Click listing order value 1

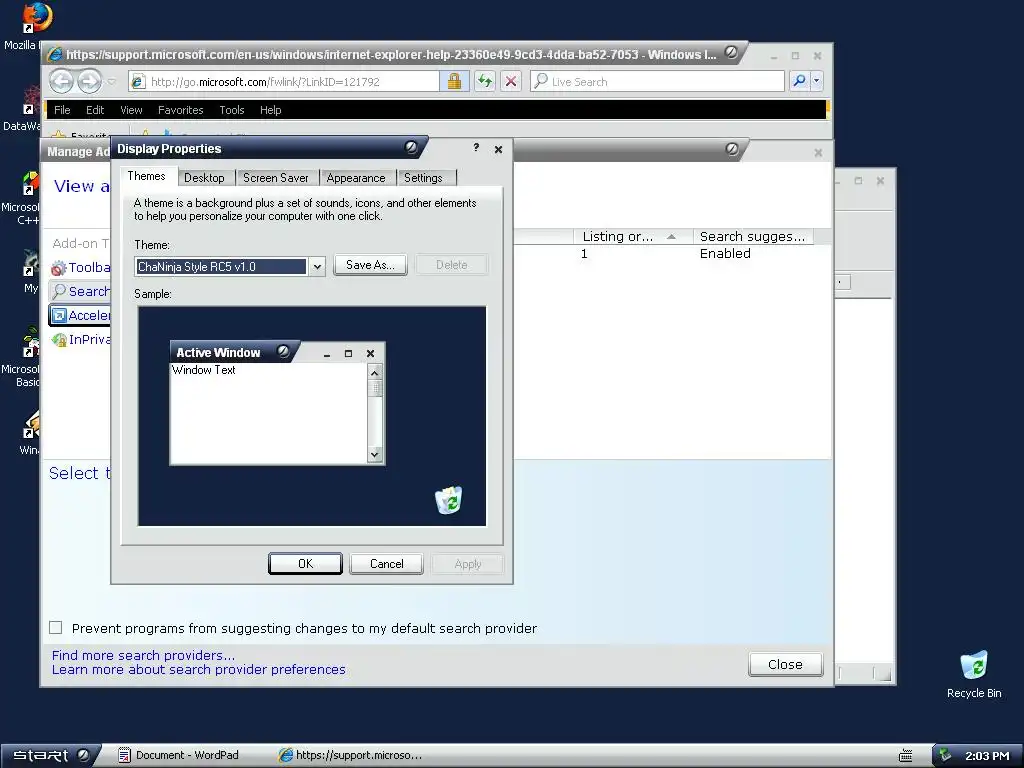pyautogui.click(x=584, y=253)
